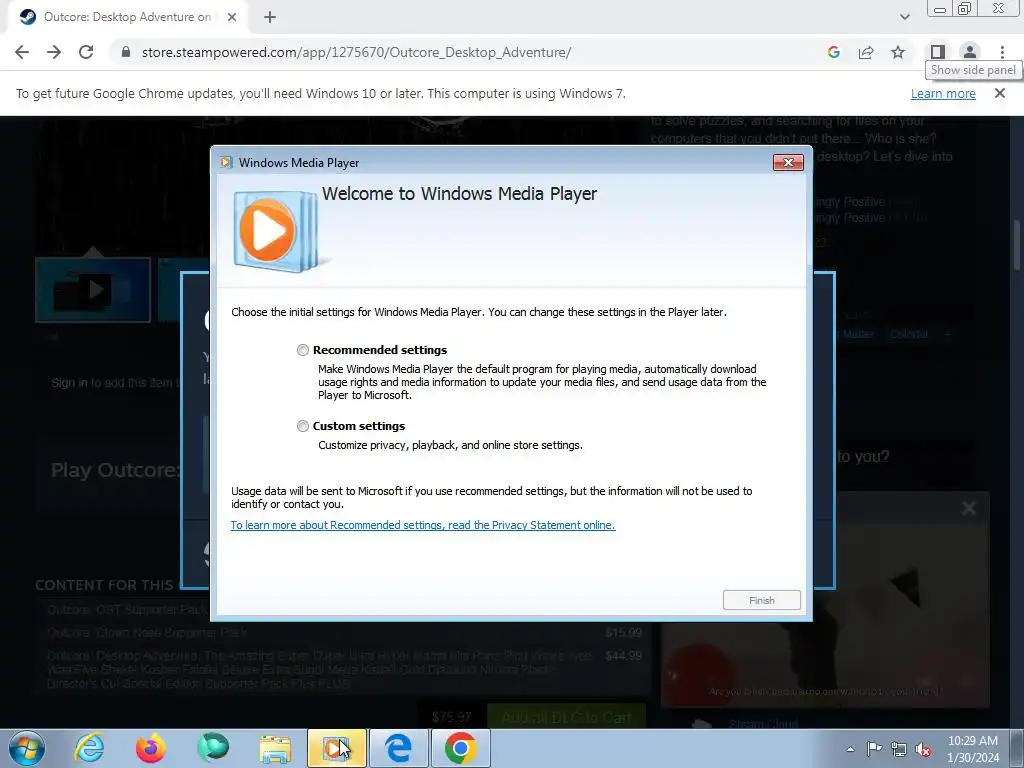Choose the Custom settings radio button
The width and height of the screenshot is (1024, 768).
point(302,426)
